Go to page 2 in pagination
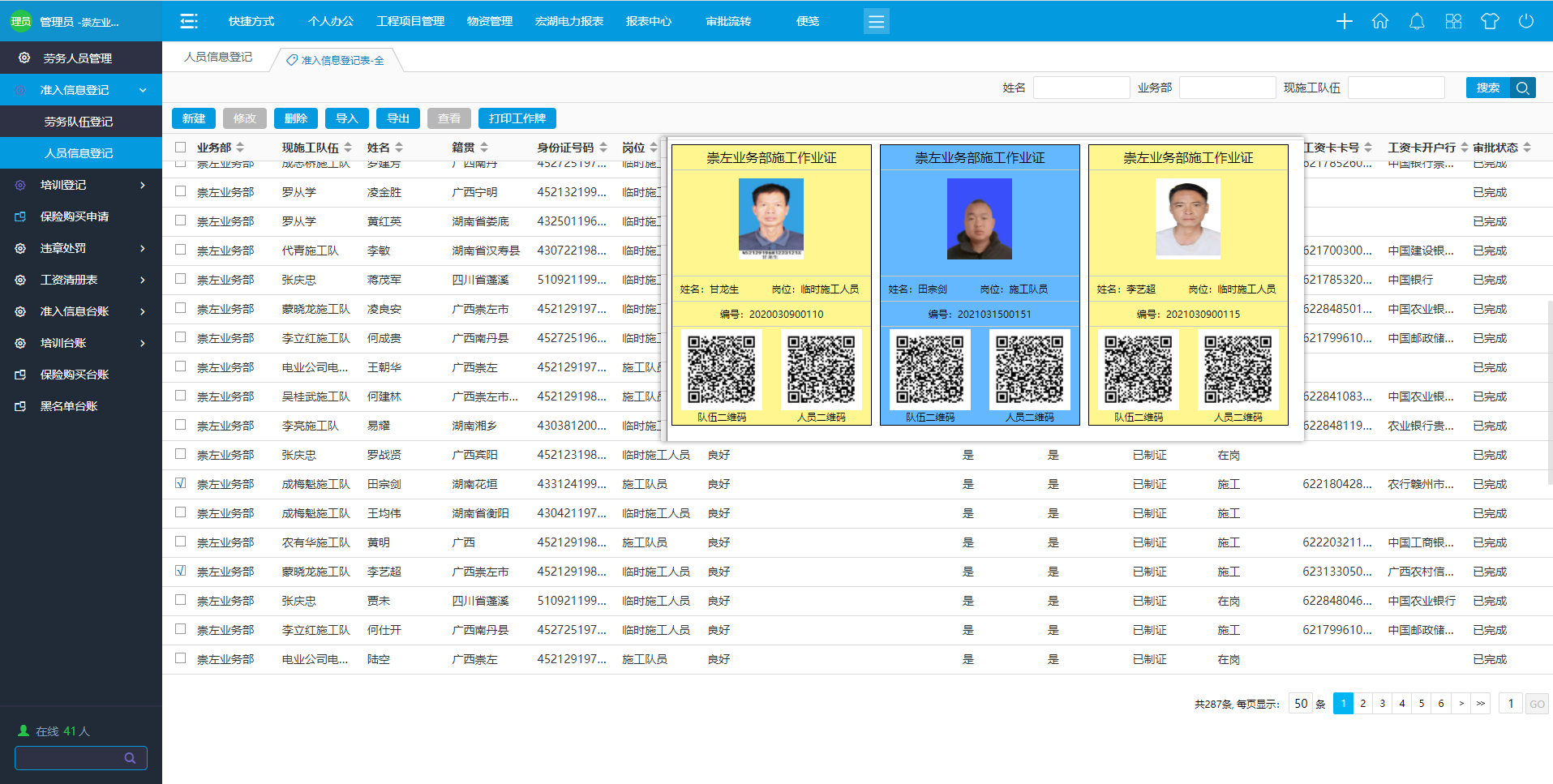The image size is (1553, 784). click(x=1362, y=703)
